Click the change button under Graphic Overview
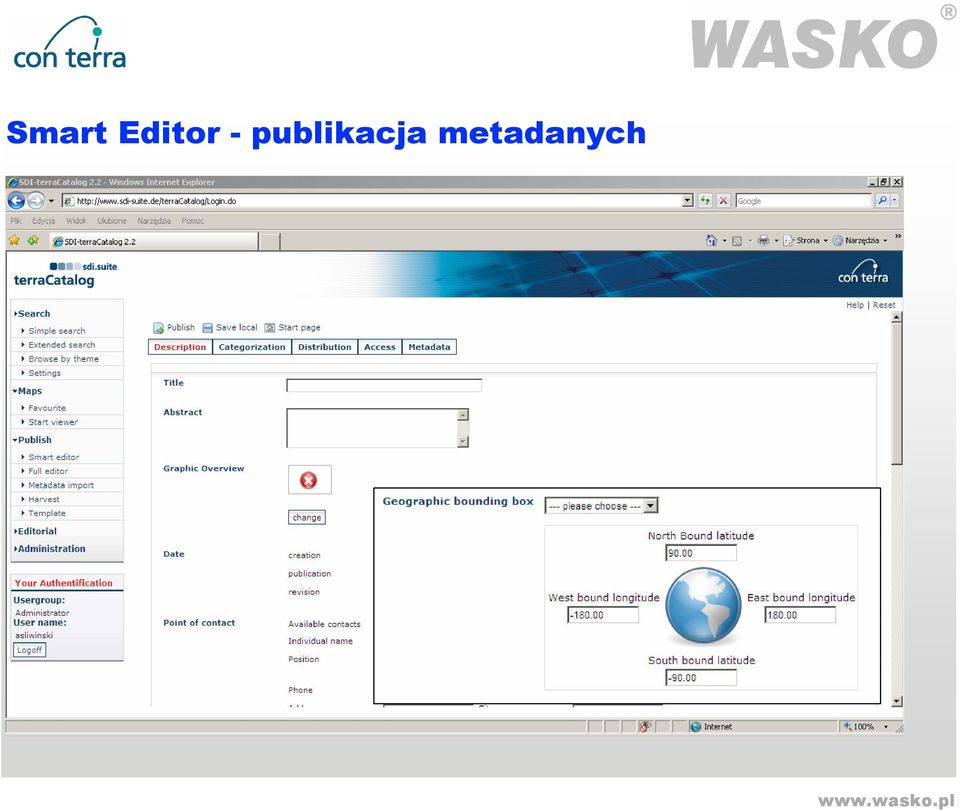This screenshot has width=960, height=812. pyautogui.click(x=307, y=517)
